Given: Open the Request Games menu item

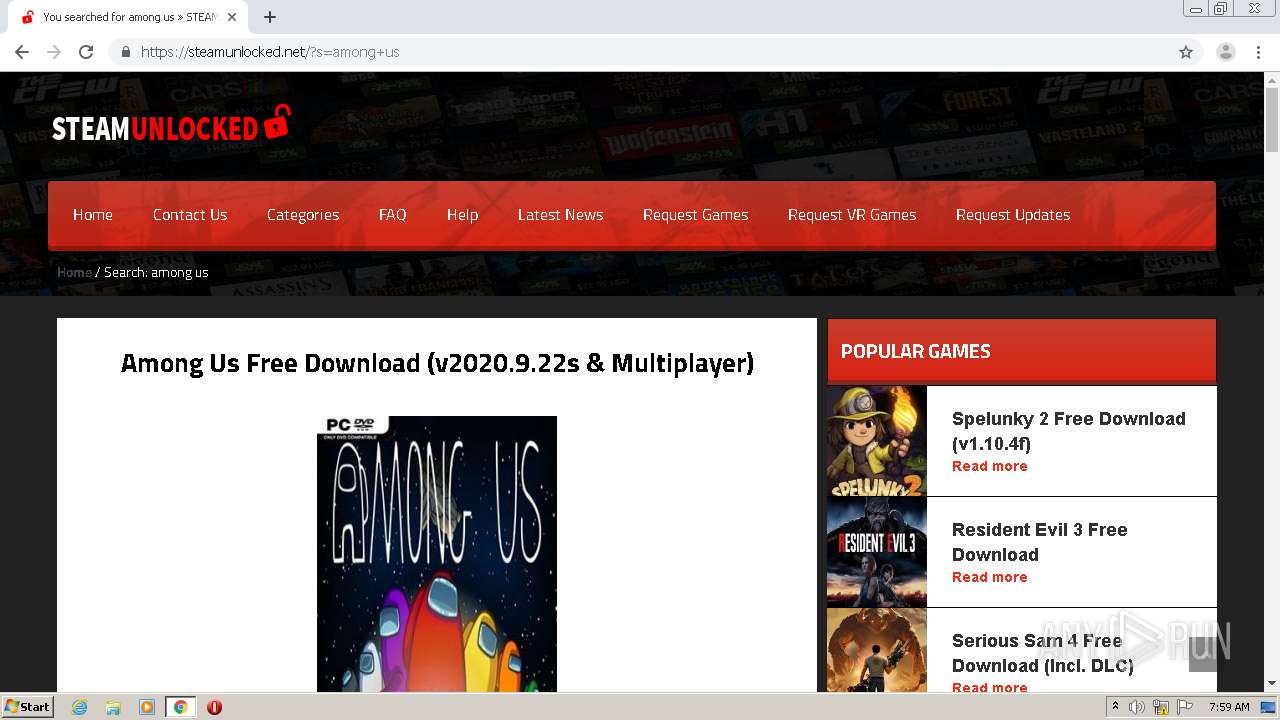Looking at the screenshot, I should pyautogui.click(x=695, y=215).
